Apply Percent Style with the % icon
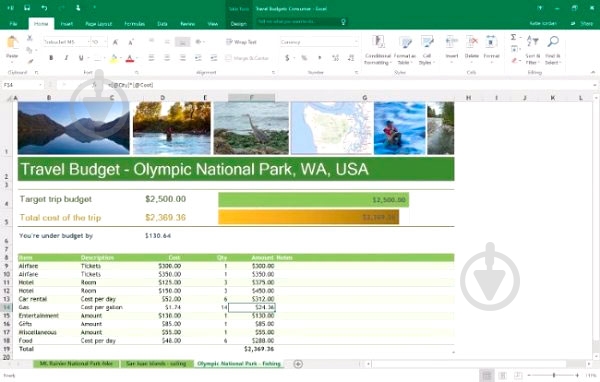 [x=304, y=58]
